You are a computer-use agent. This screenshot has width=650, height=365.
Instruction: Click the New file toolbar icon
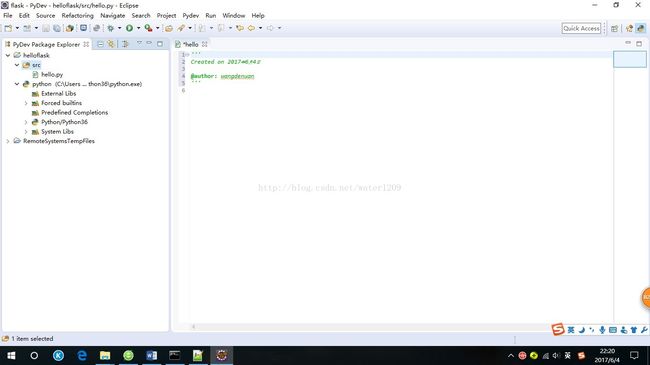8,28
